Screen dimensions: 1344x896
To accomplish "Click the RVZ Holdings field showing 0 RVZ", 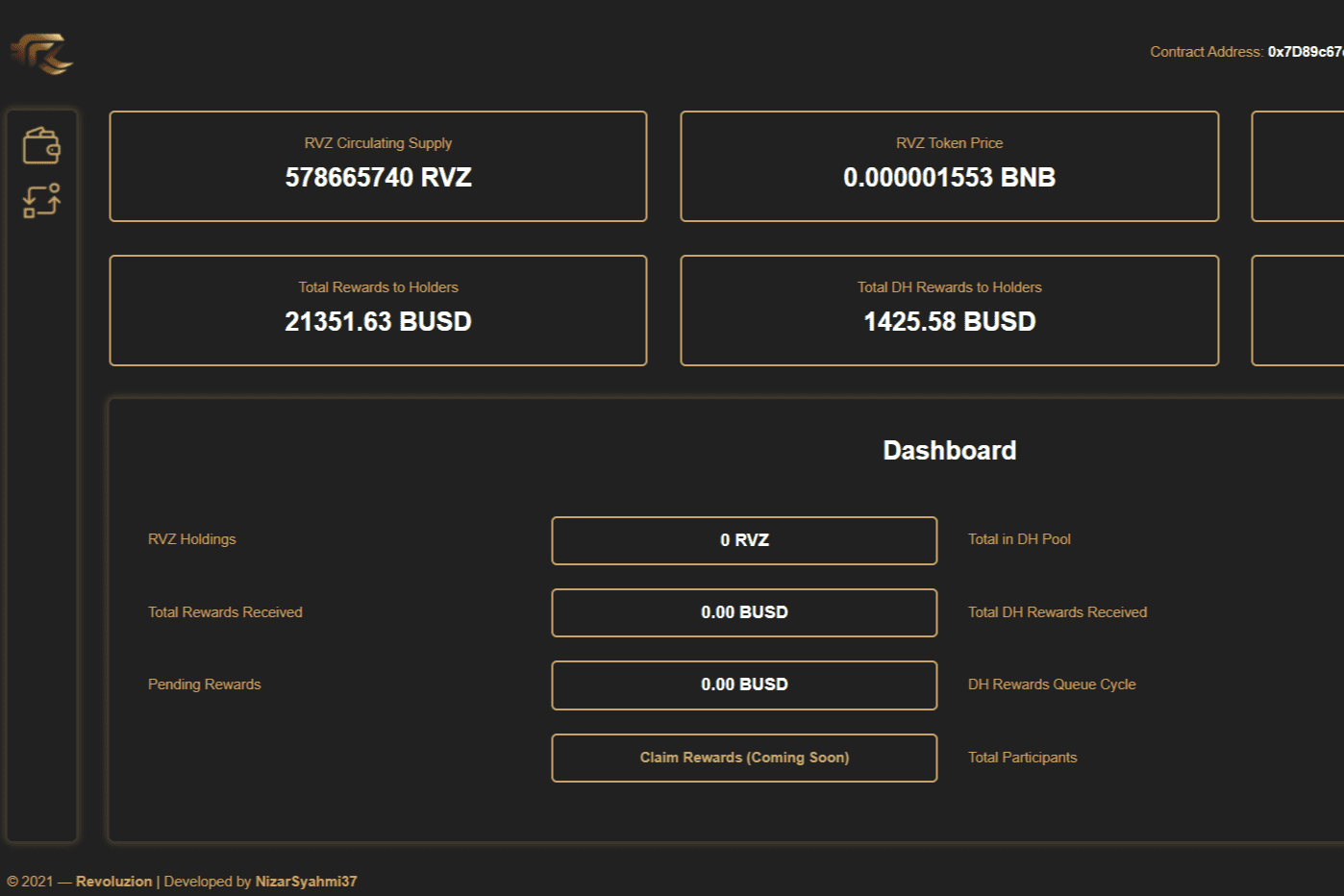I will [744, 540].
